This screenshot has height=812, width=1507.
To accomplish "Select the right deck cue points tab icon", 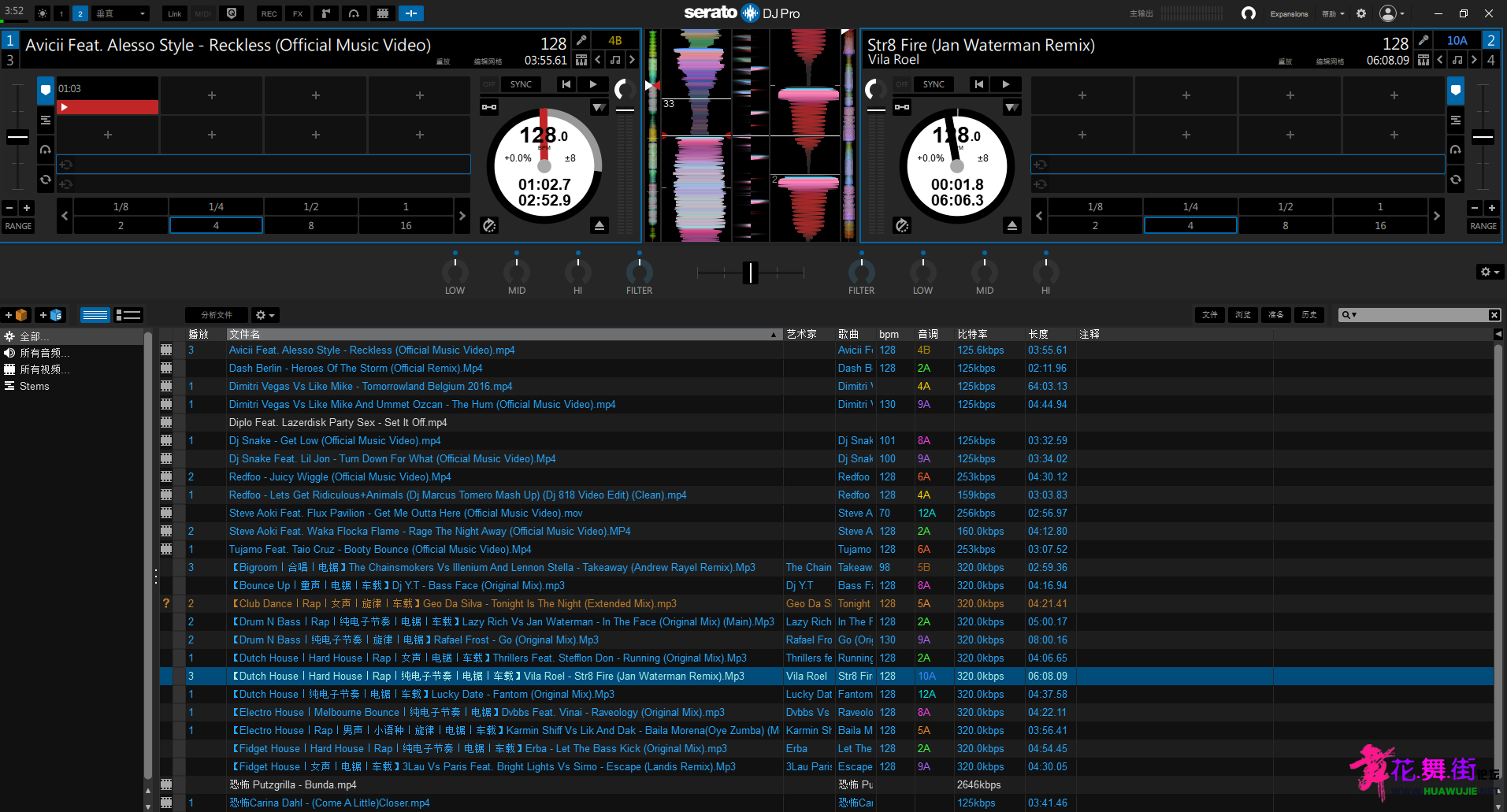I will coord(1456,90).
